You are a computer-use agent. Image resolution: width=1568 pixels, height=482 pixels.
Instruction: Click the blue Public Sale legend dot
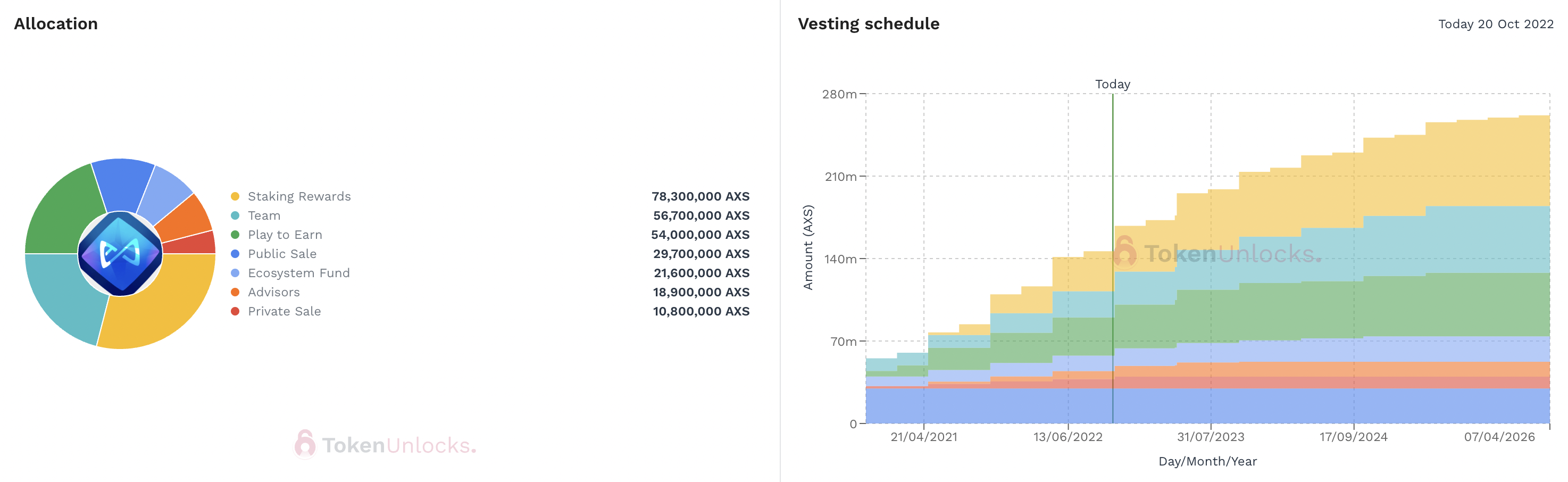click(235, 254)
